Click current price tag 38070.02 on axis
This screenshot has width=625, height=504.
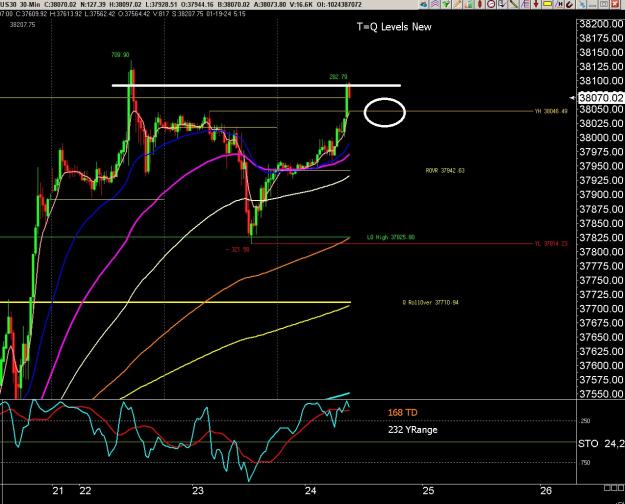601,98
